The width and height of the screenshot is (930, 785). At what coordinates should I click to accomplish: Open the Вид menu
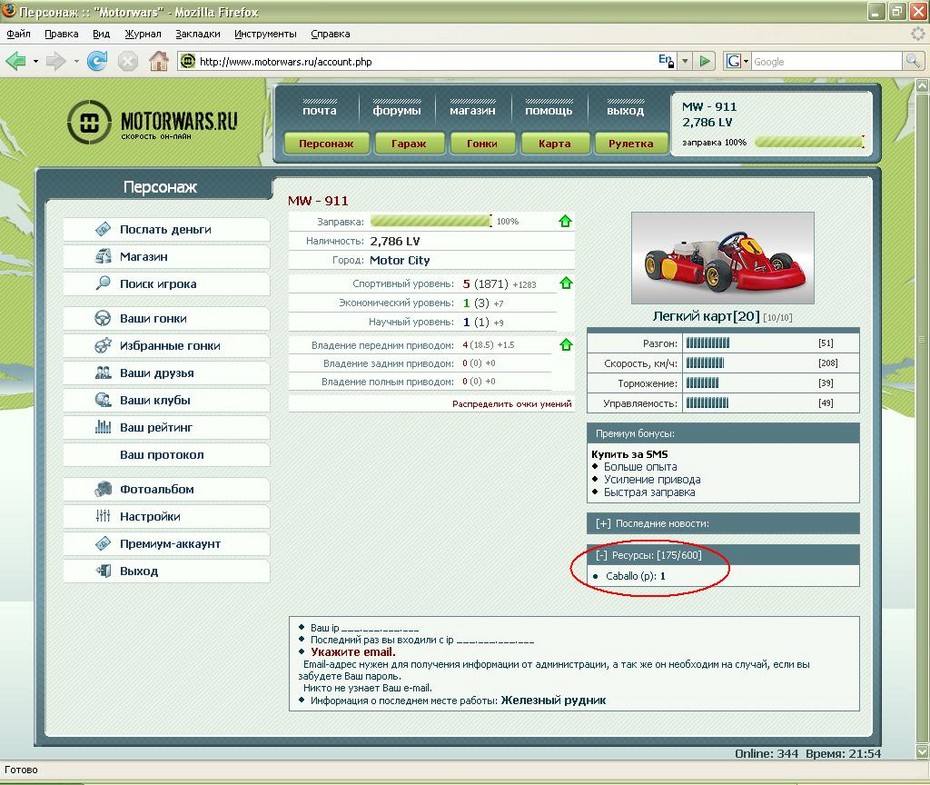click(101, 34)
